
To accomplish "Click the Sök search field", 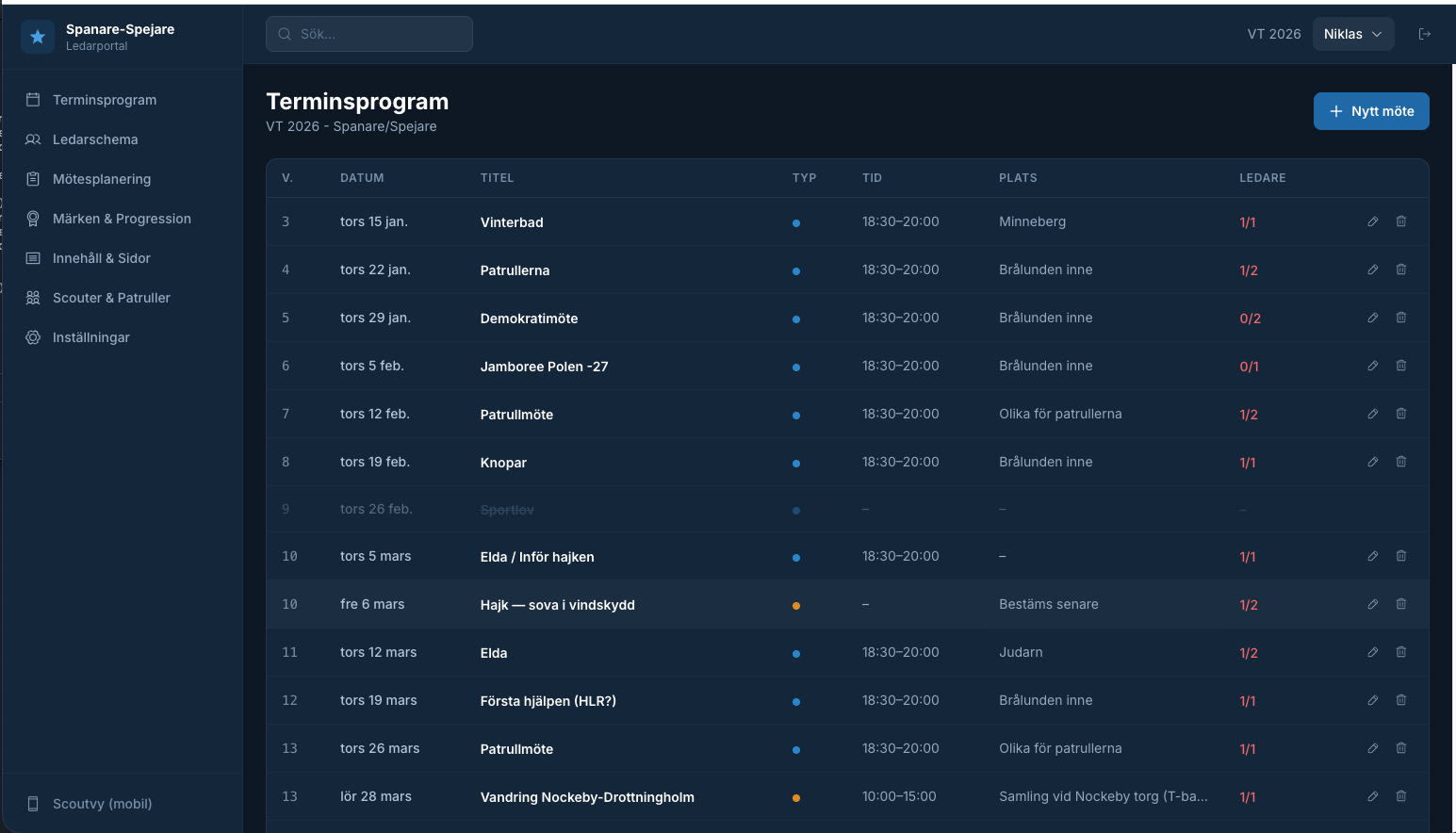I will [x=369, y=34].
